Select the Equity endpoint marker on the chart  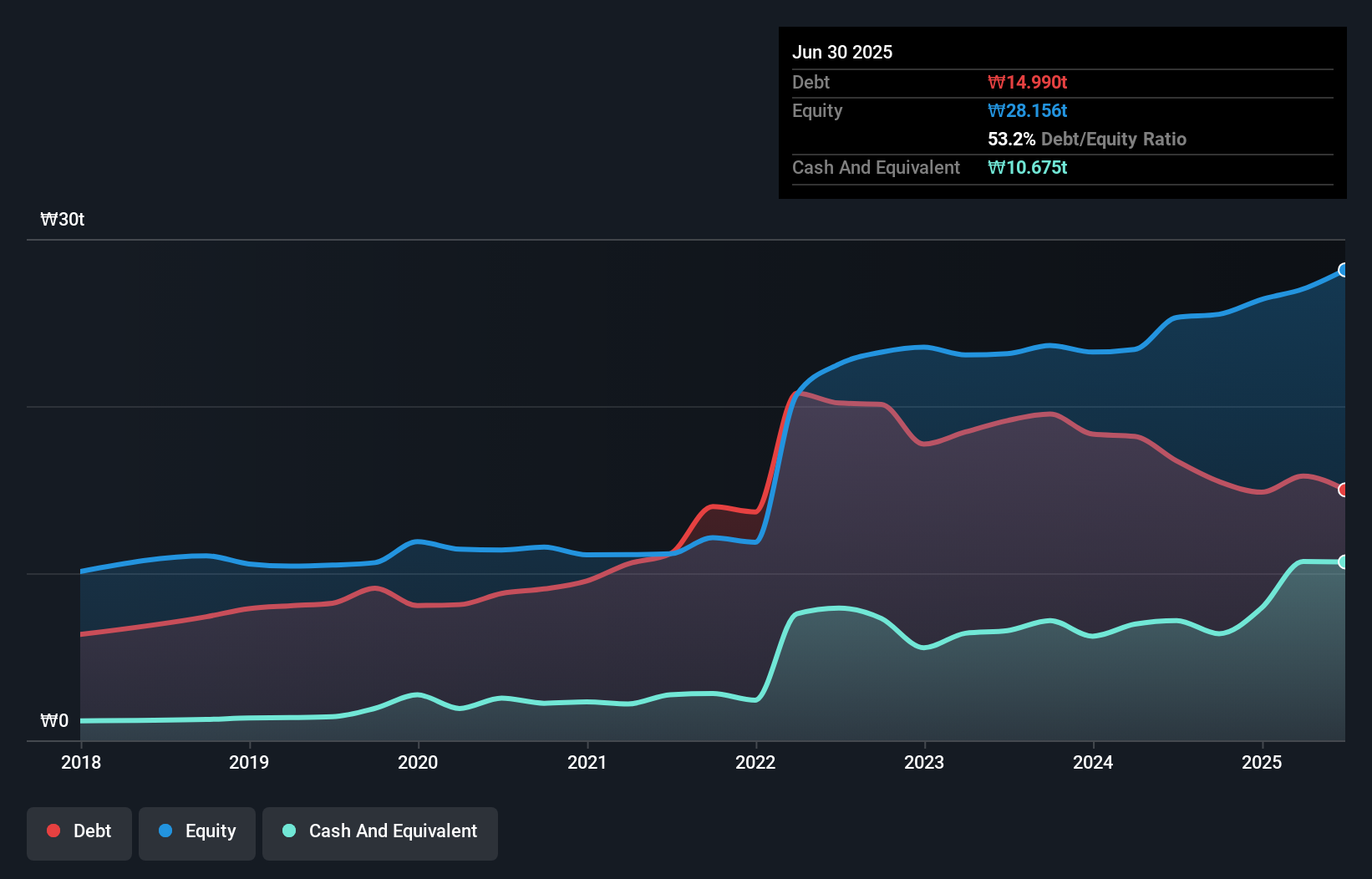point(1343,269)
